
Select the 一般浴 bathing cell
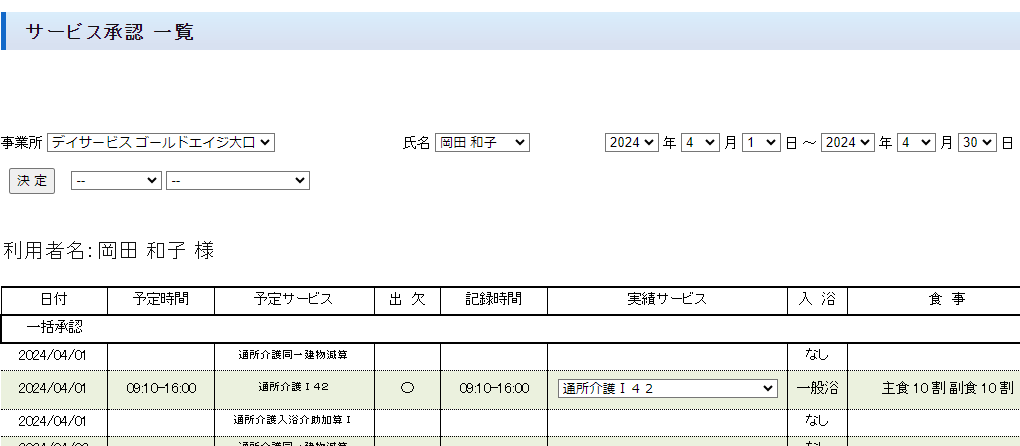pyautogui.click(x=816, y=388)
